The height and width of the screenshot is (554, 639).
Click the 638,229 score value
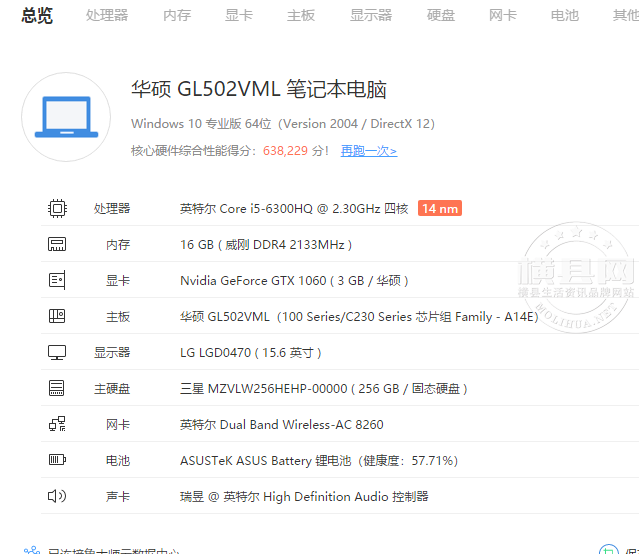(285, 151)
